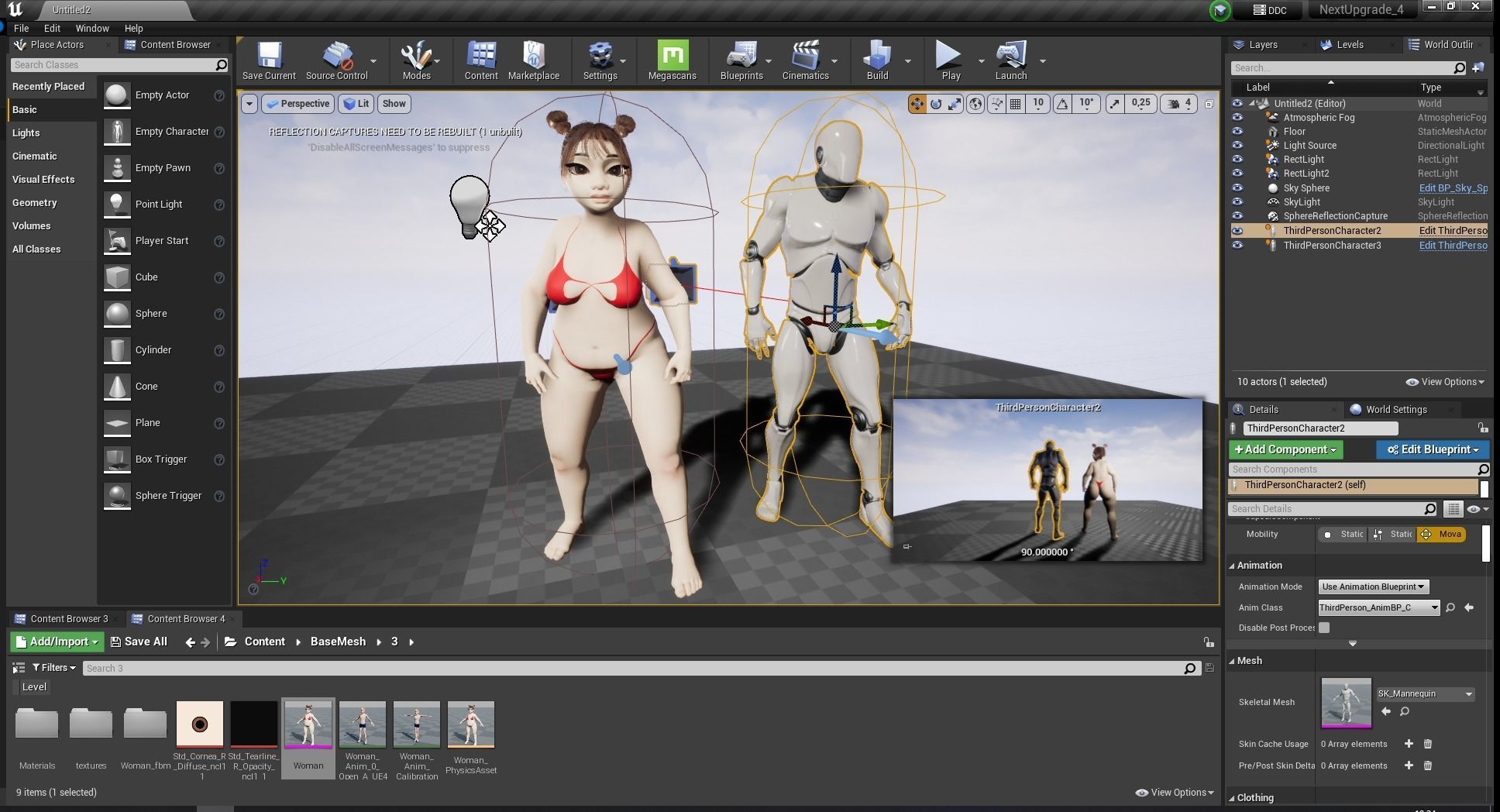
Task: Toggle grid snapping icon in viewport
Action: coord(1015,104)
